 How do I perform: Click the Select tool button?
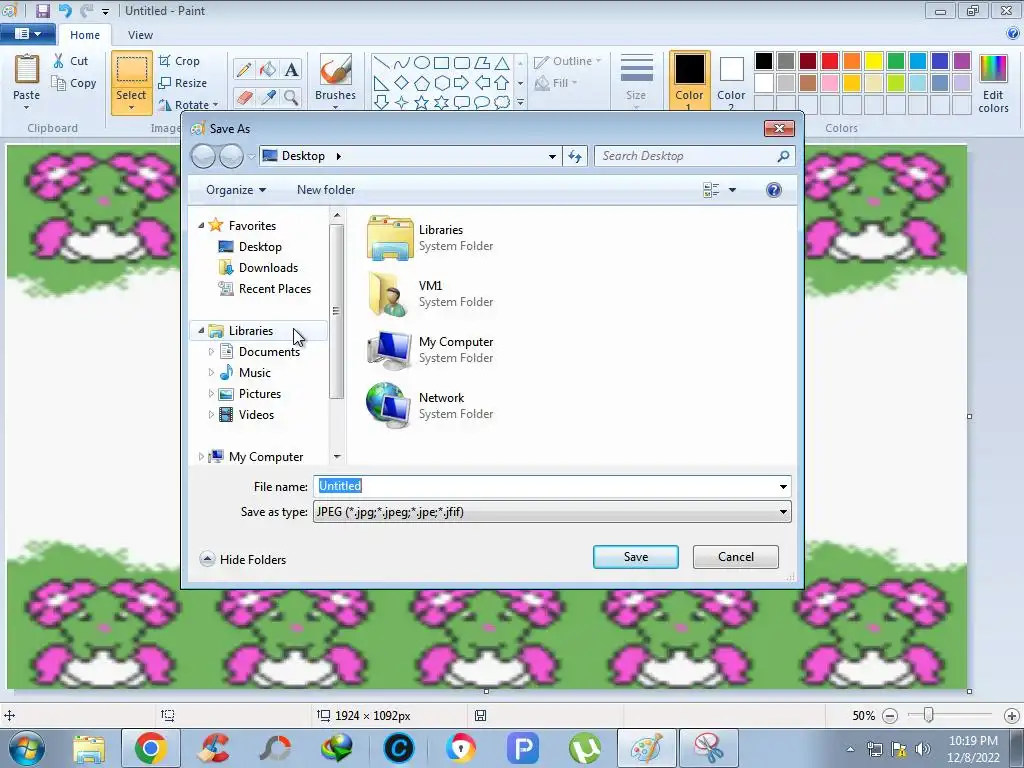point(131,83)
